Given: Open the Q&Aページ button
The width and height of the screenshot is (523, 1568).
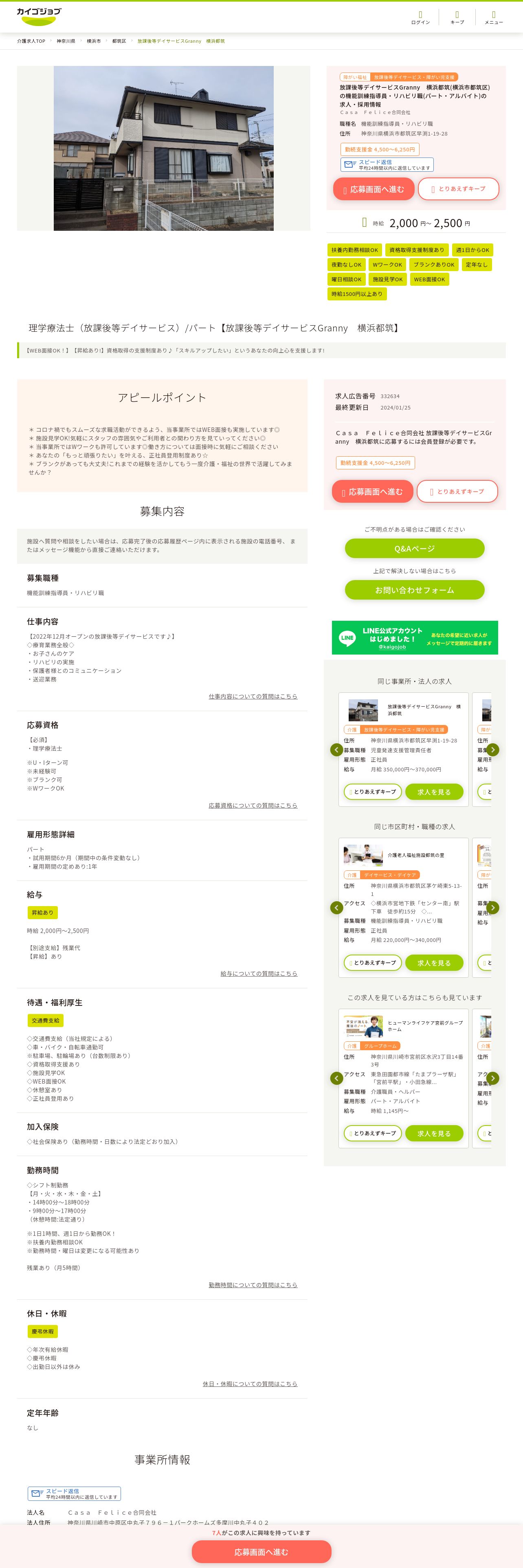Looking at the screenshot, I should tap(415, 548).
